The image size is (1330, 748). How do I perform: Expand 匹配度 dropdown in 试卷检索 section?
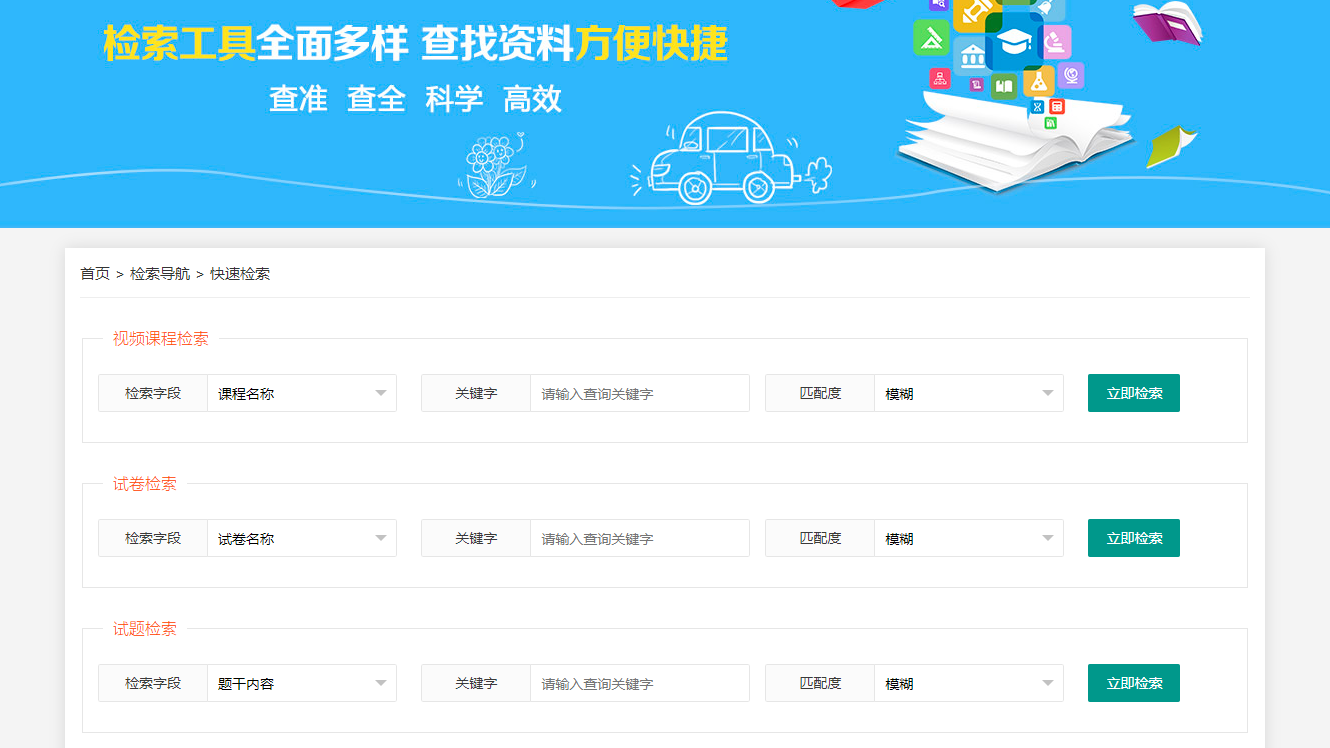coord(968,538)
